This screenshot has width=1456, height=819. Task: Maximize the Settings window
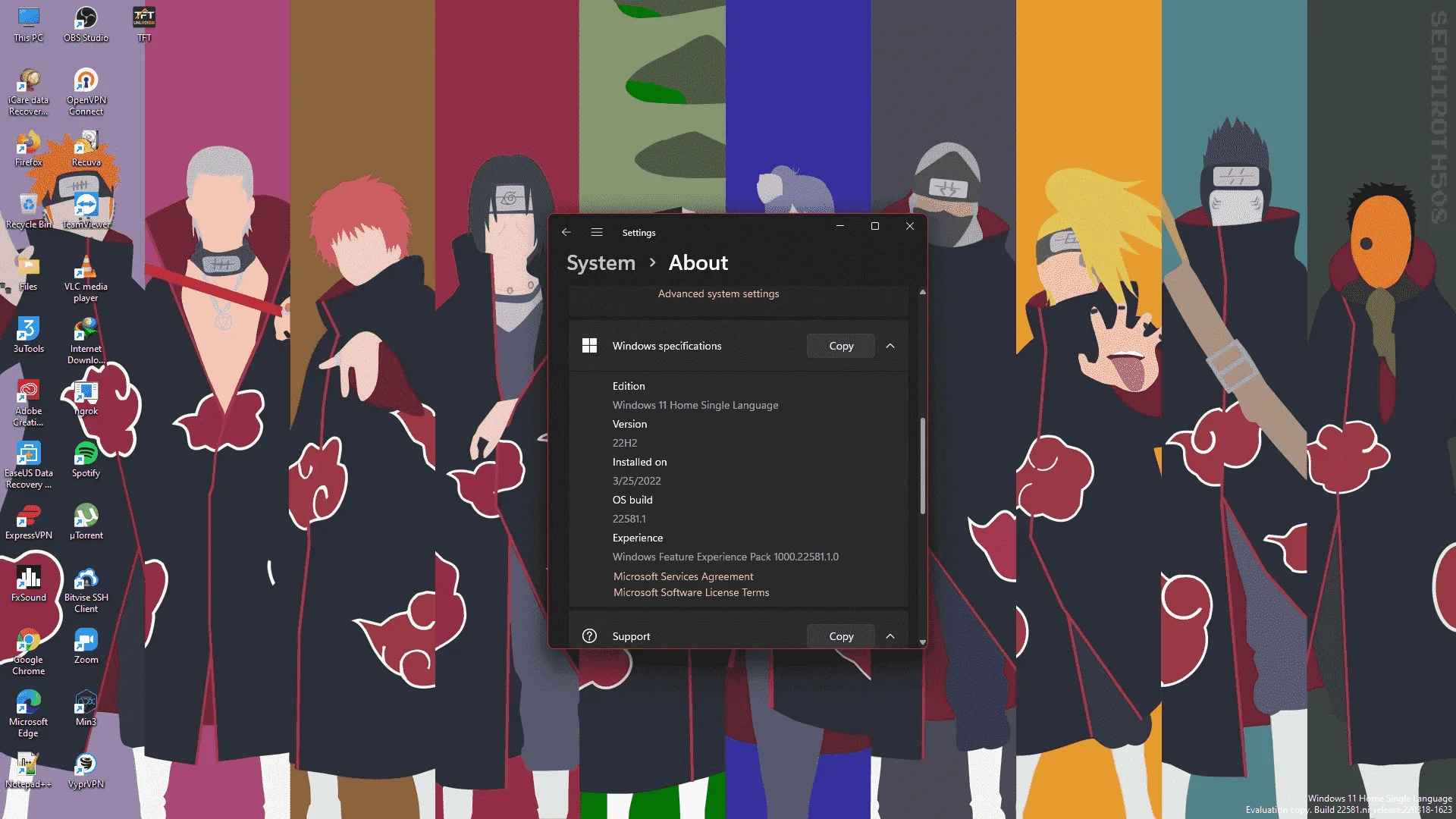pos(874,226)
